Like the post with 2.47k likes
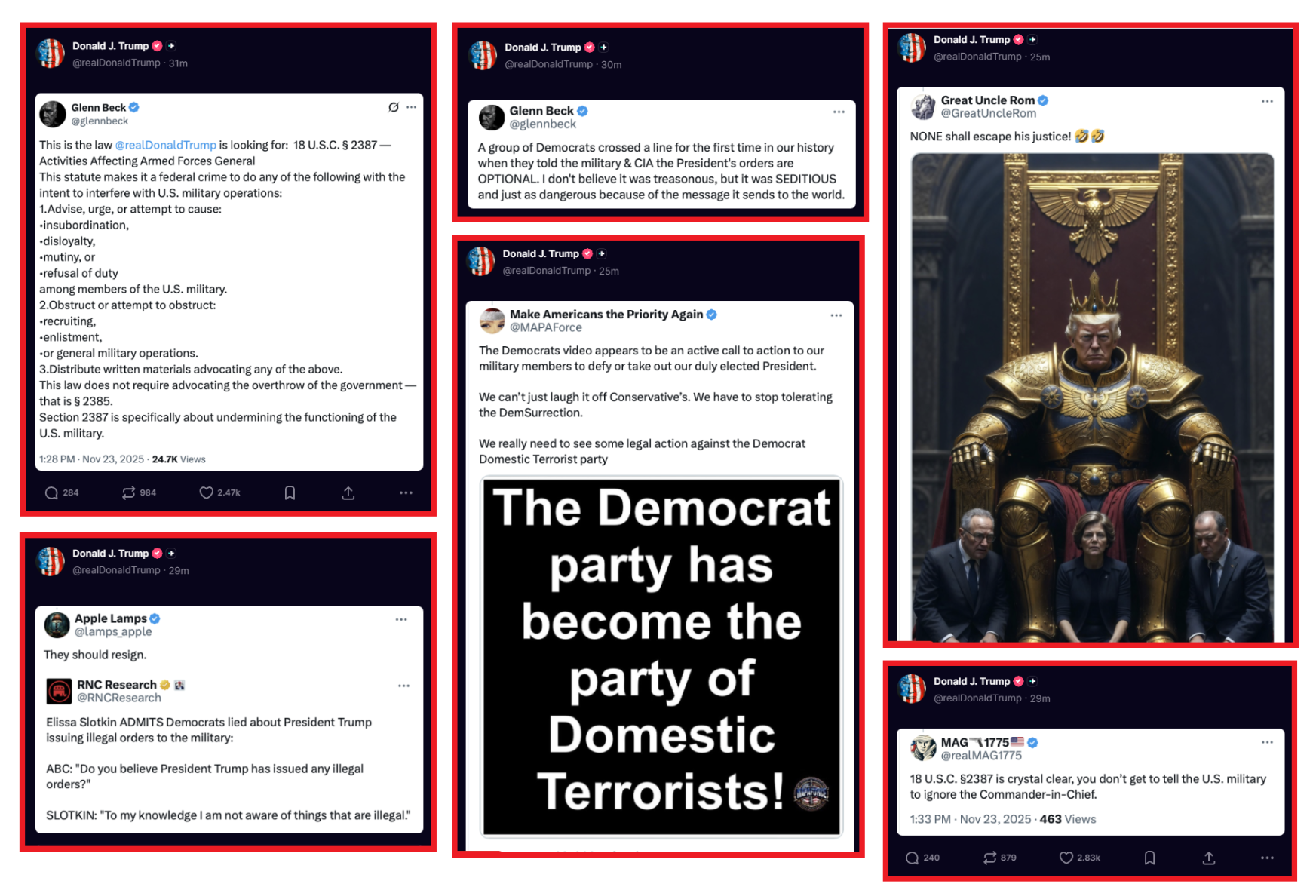Viewport: 1316px width, 896px height. coord(206,492)
